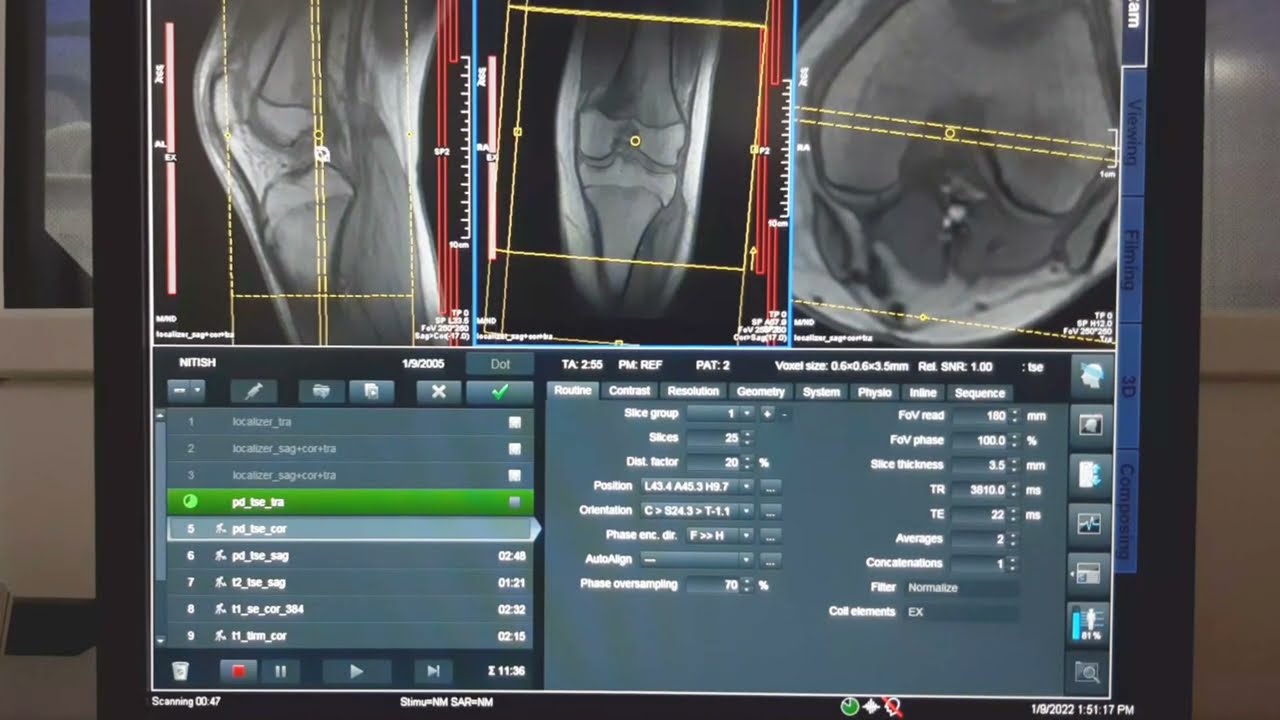Click the copy protocol step icon
Viewport: 1280px width, 720px height.
coord(371,391)
